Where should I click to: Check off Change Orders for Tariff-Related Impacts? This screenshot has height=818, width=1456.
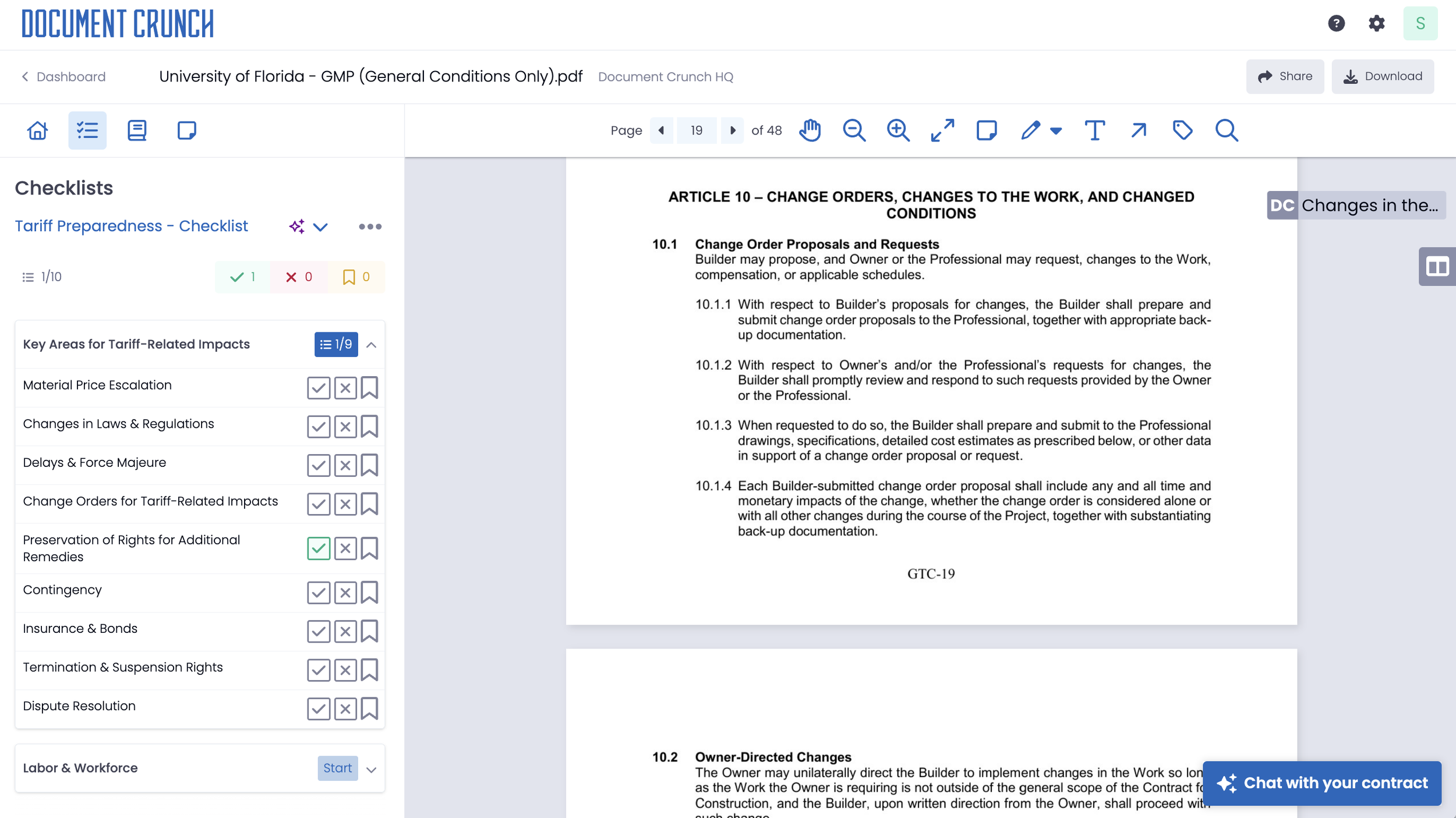319,504
